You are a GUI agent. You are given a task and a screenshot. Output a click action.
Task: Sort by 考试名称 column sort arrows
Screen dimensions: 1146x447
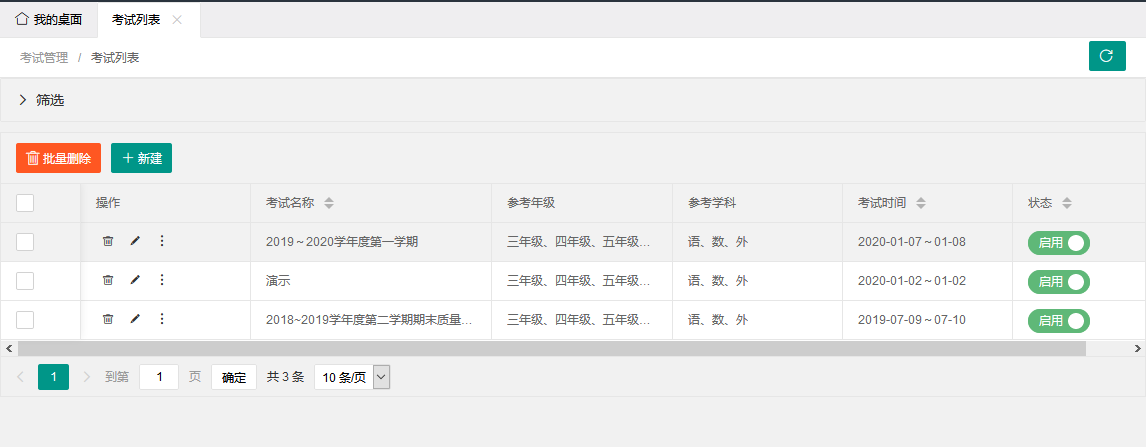[x=329, y=203]
